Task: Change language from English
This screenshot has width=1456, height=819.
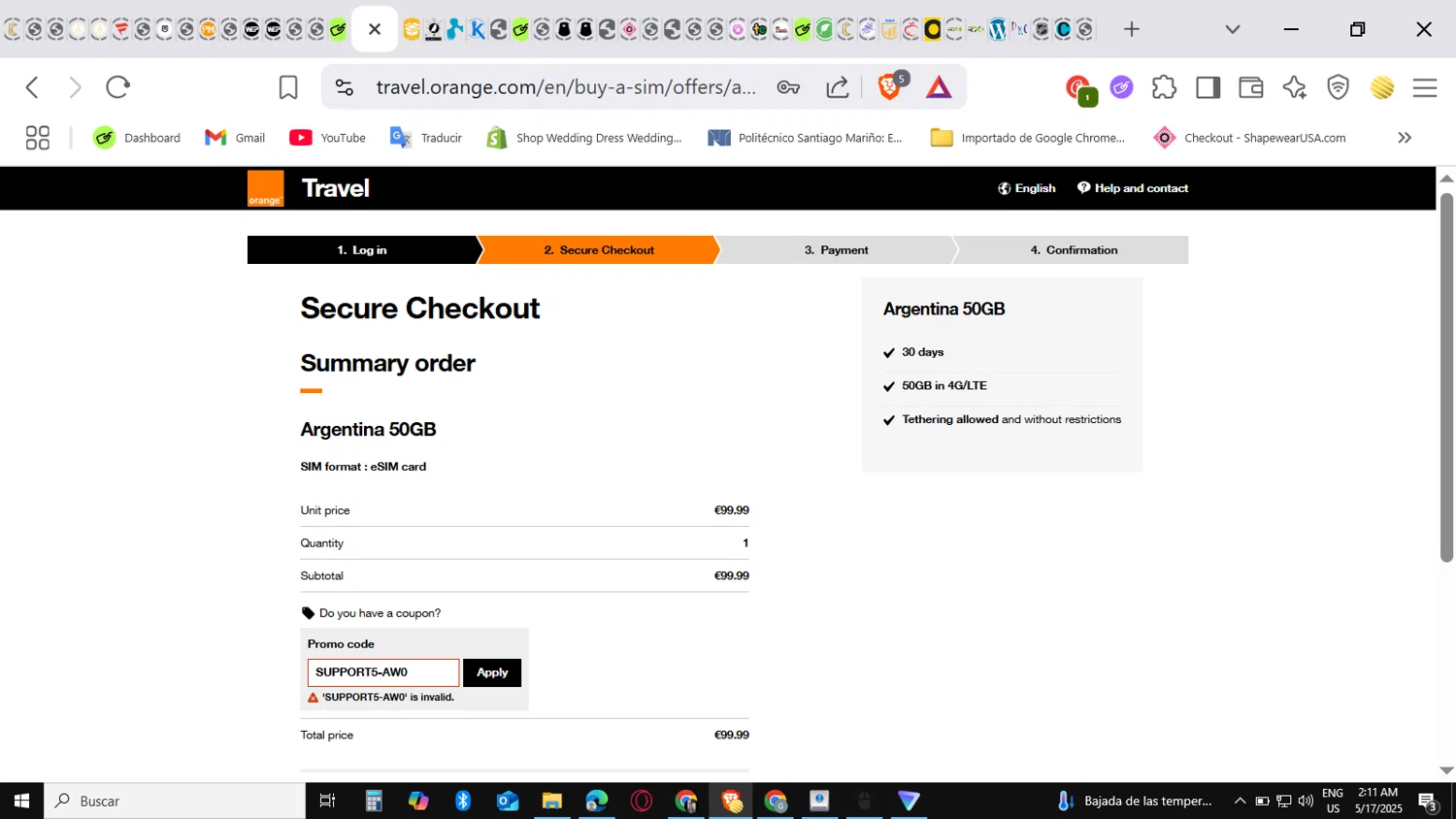Action: pos(1026,188)
